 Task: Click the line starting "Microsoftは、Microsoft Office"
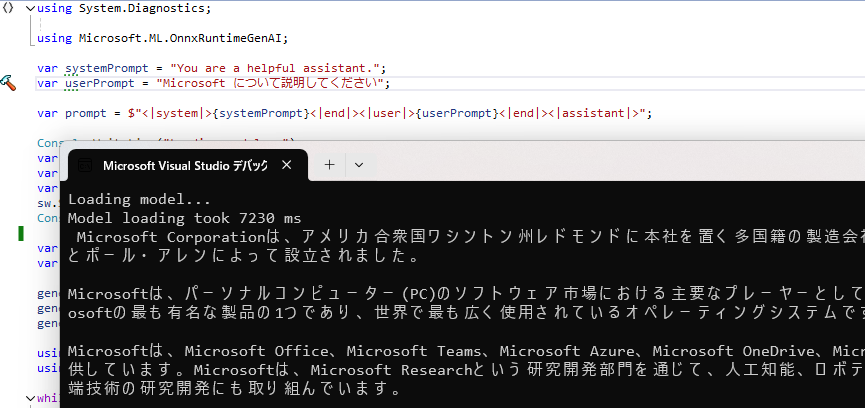(466, 351)
